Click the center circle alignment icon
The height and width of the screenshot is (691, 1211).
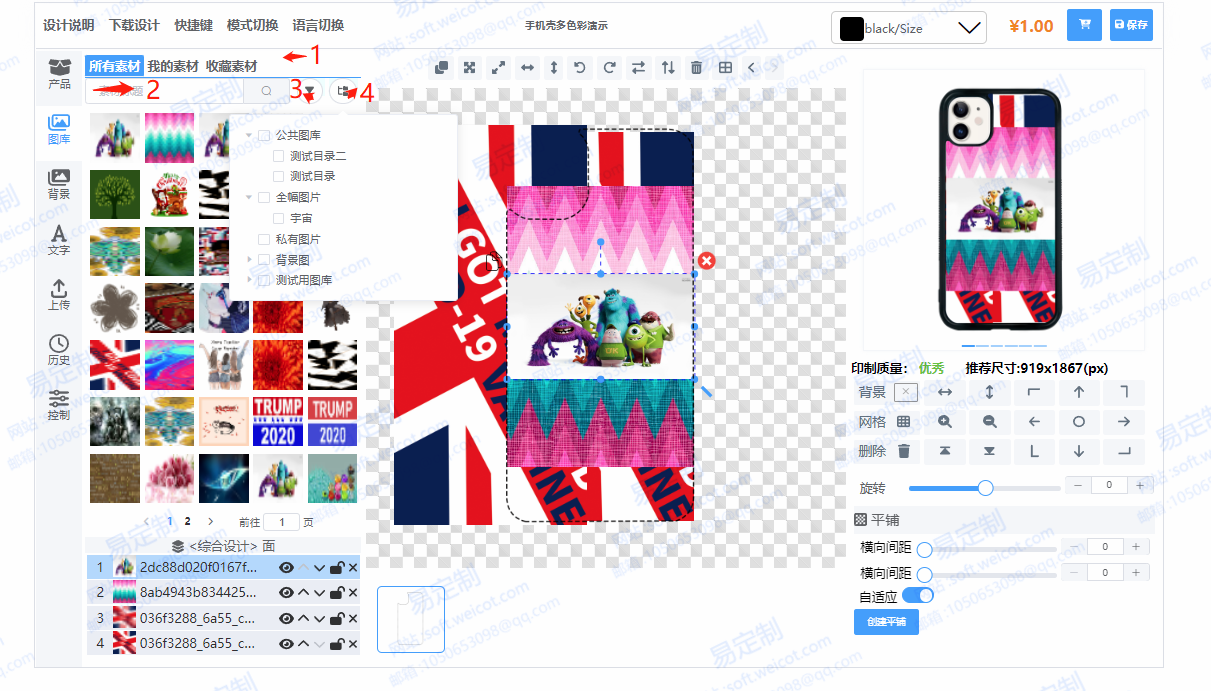1079,422
